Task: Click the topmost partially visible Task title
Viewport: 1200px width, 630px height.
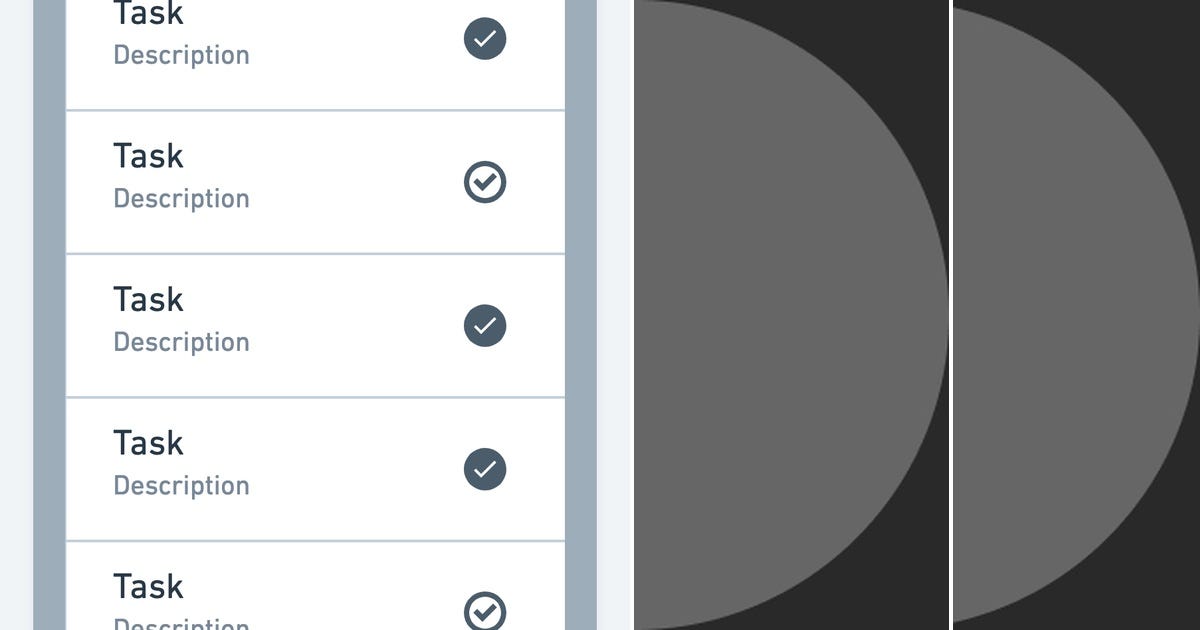Action: click(x=148, y=13)
